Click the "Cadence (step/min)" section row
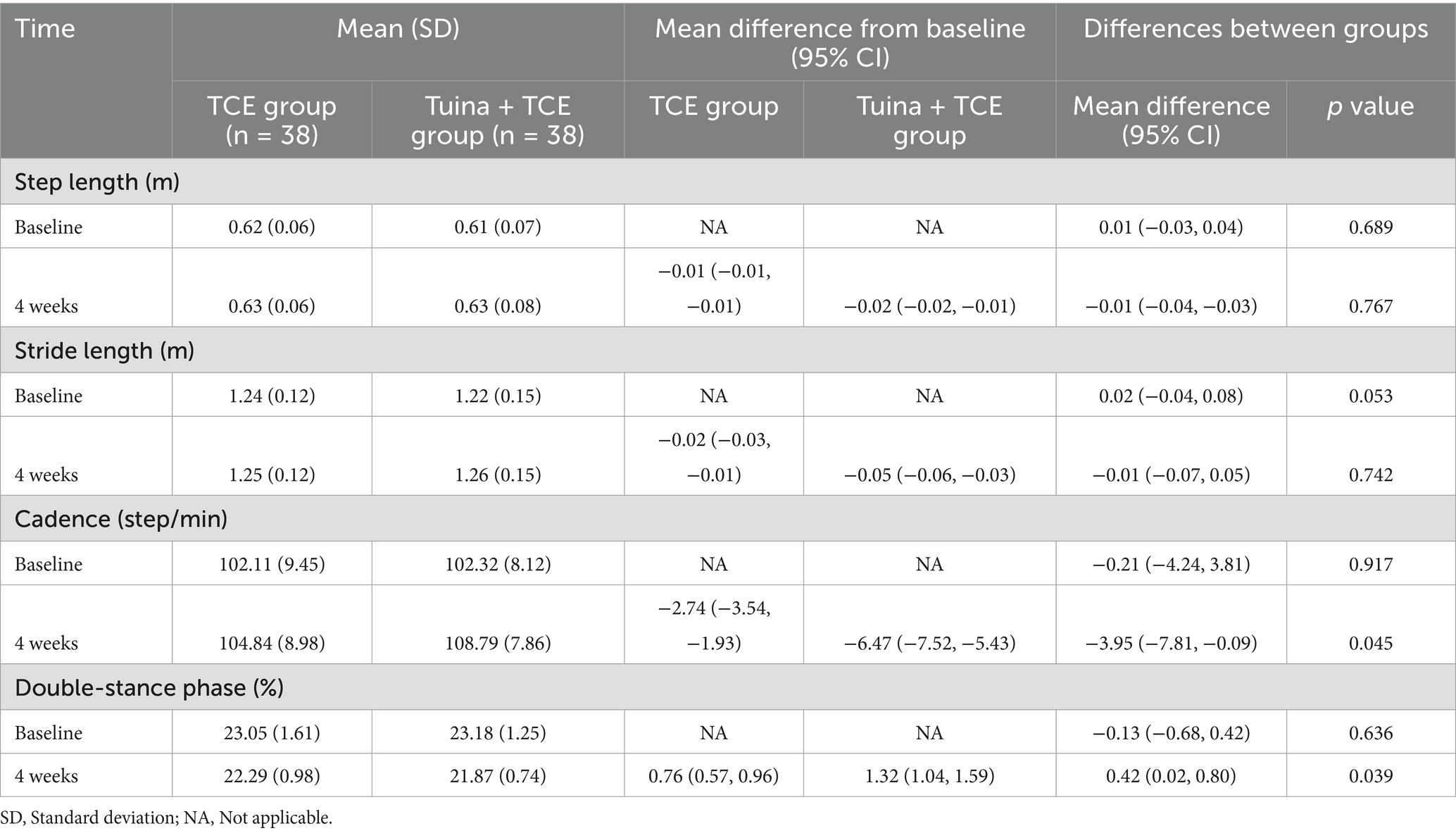Screen dimensions: 1456x833 [121, 519]
